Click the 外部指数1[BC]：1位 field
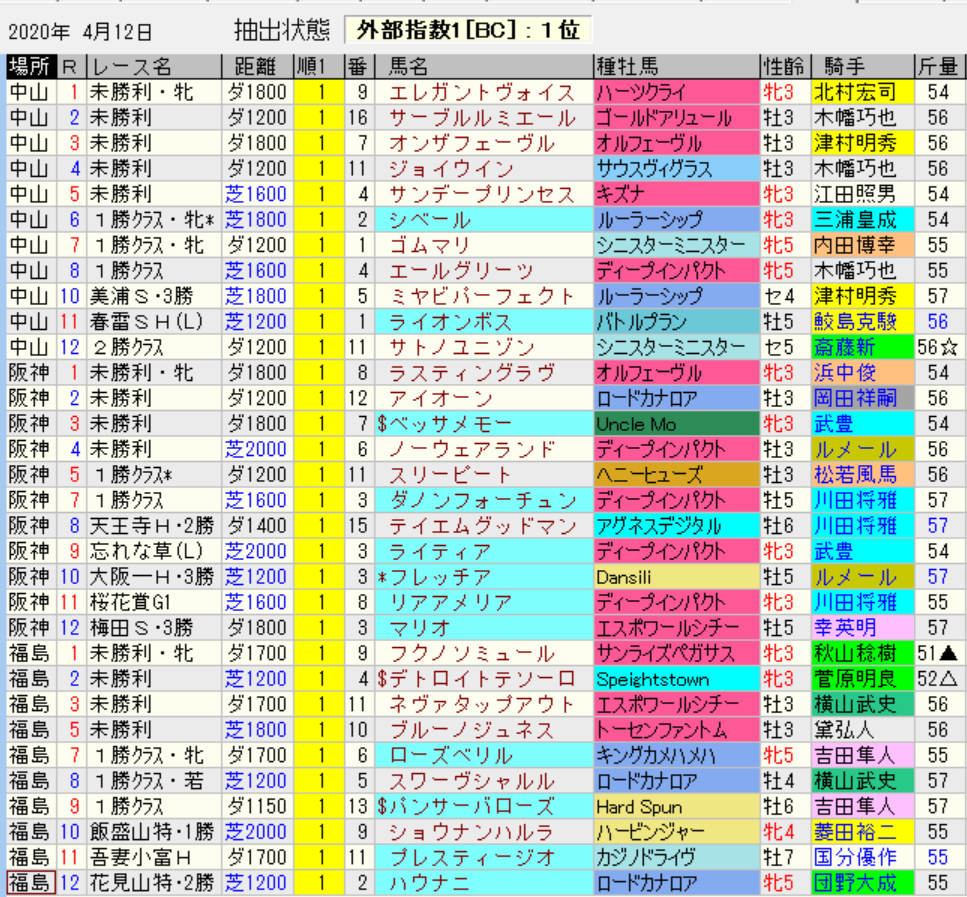The width and height of the screenshot is (967, 897). (x=468, y=31)
